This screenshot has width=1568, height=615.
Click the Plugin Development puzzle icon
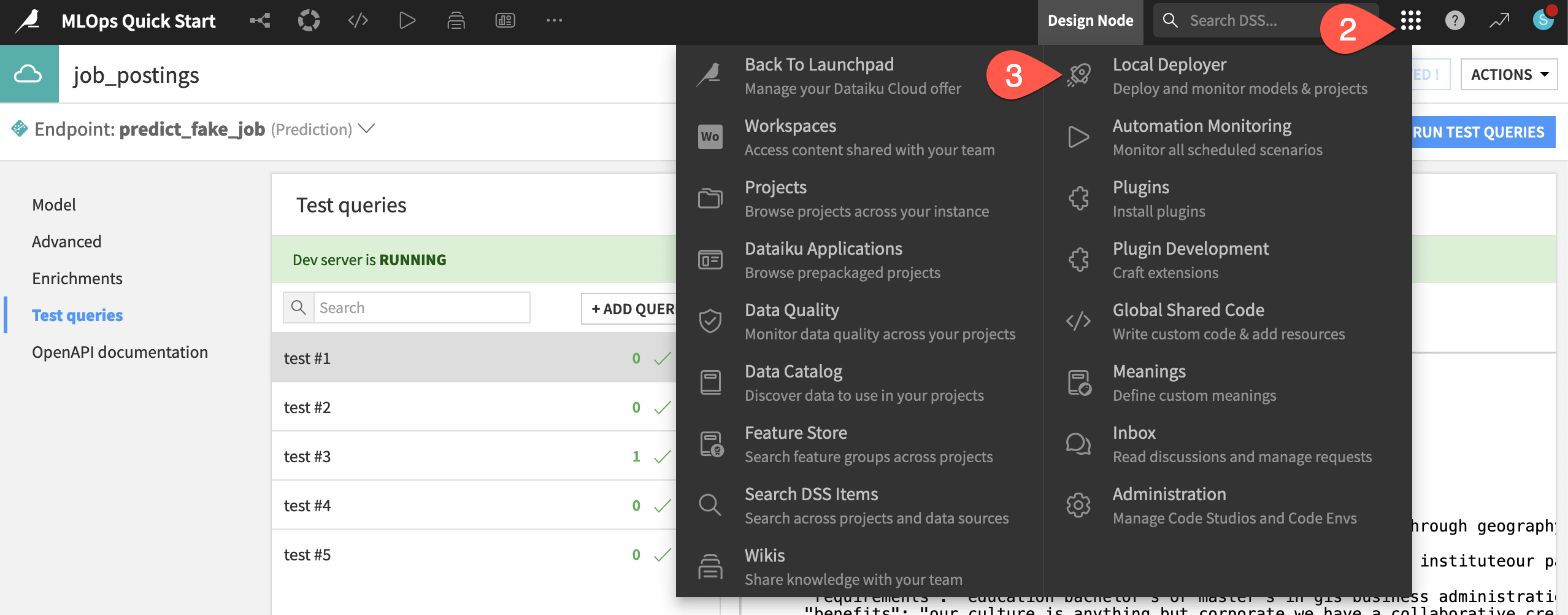click(x=1078, y=260)
